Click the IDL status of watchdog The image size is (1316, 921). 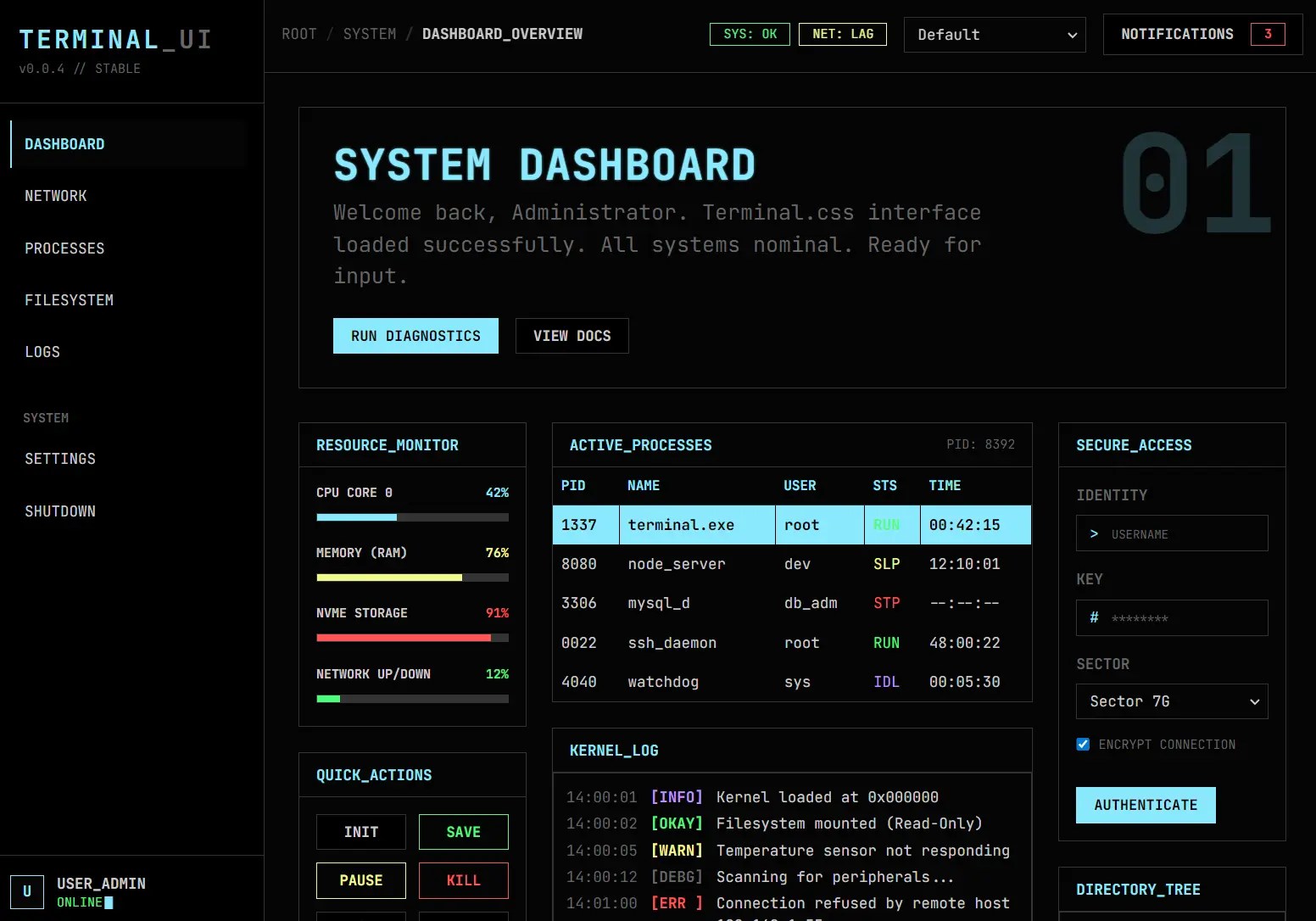click(x=887, y=682)
